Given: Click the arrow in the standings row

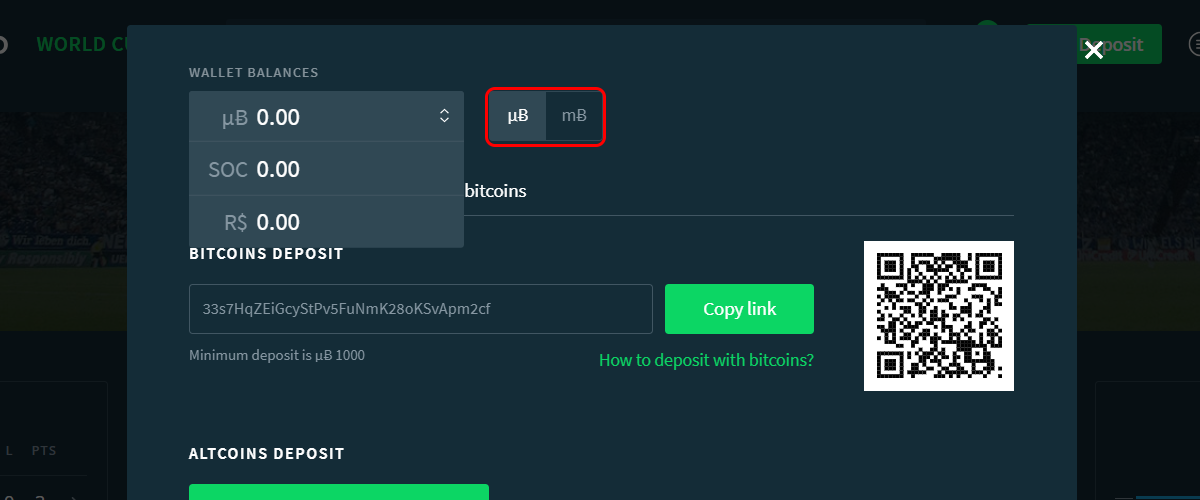Looking at the screenshot, I should click(x=75, y=496).
